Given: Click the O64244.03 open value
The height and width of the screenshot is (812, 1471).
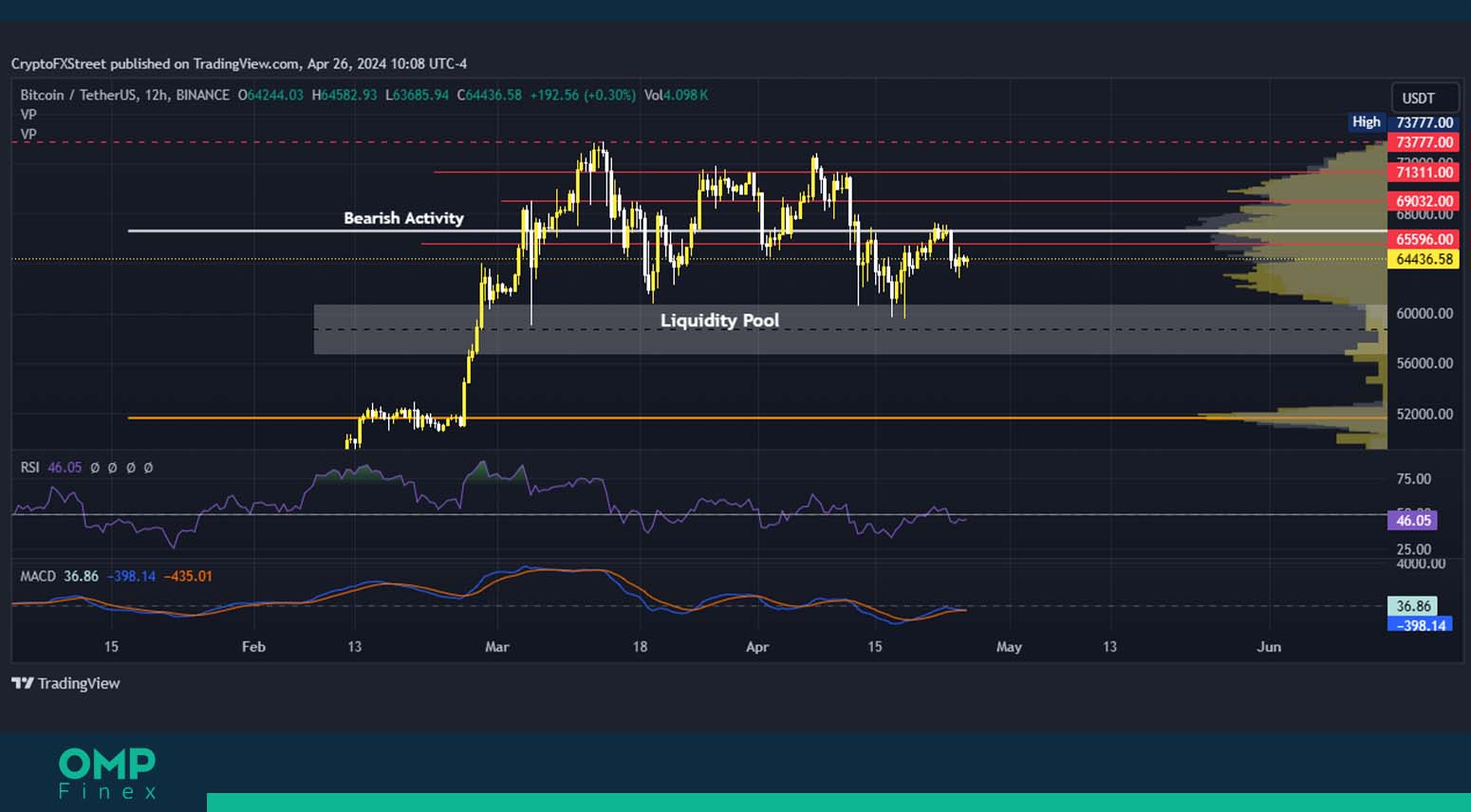Looking at the screenshot, I should (x=270, y=95).
